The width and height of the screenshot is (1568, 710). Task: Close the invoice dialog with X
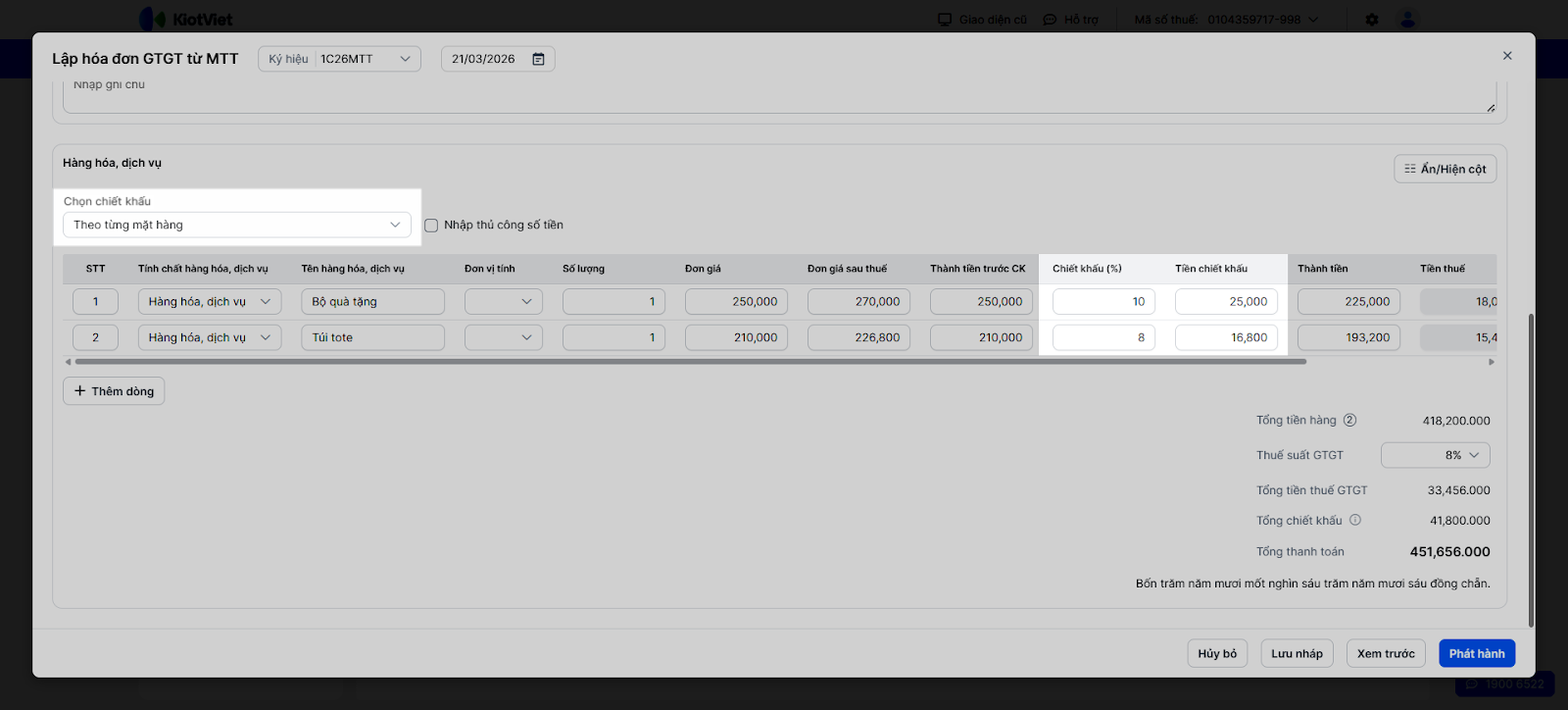[1507, 56]
